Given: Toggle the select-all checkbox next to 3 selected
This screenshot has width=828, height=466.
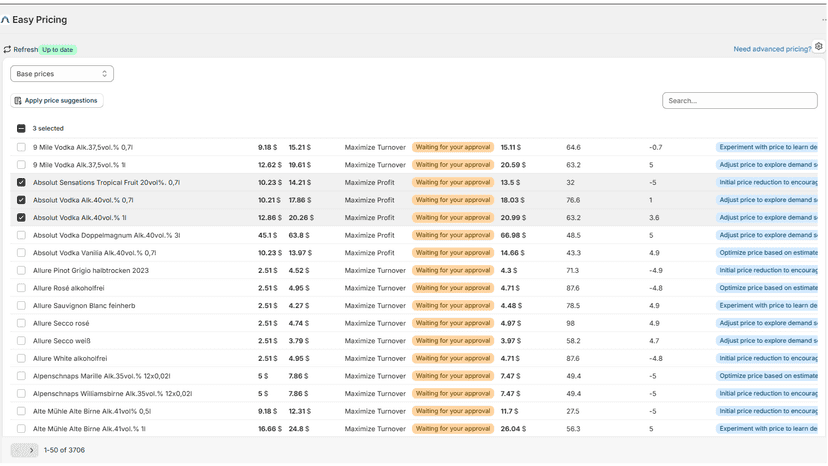Looking at the screenshot, I should pos(21,128).
